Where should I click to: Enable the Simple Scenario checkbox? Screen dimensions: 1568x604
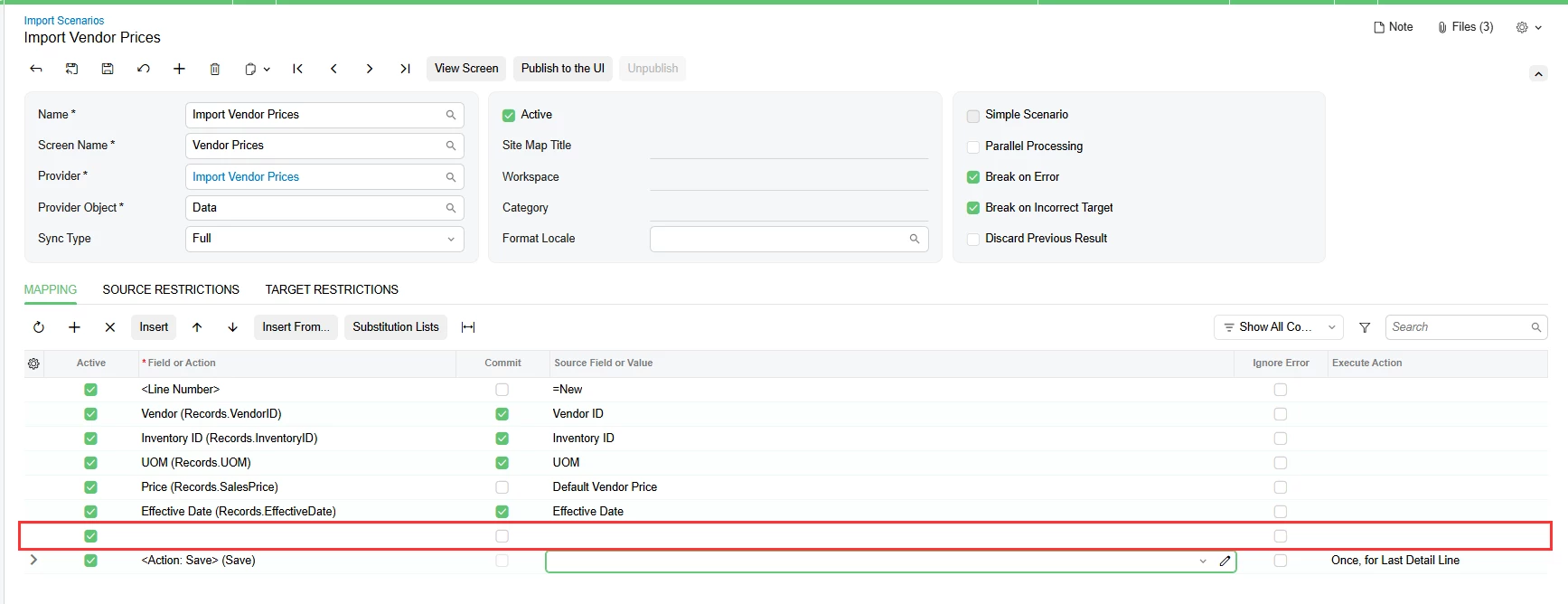pyautogui.click(x=973, y=116)
